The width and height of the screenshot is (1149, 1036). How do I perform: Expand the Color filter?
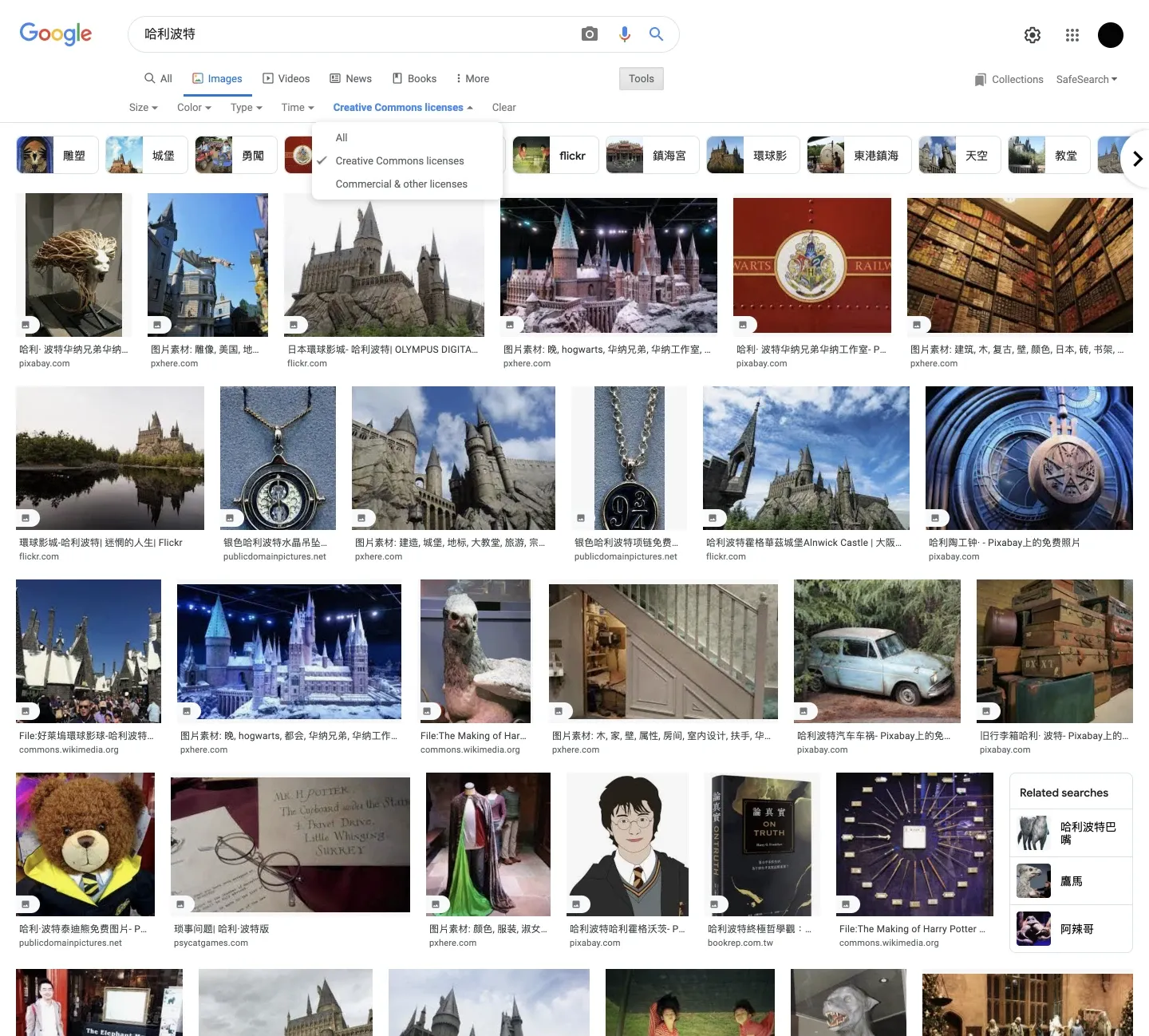pos(194,108)
